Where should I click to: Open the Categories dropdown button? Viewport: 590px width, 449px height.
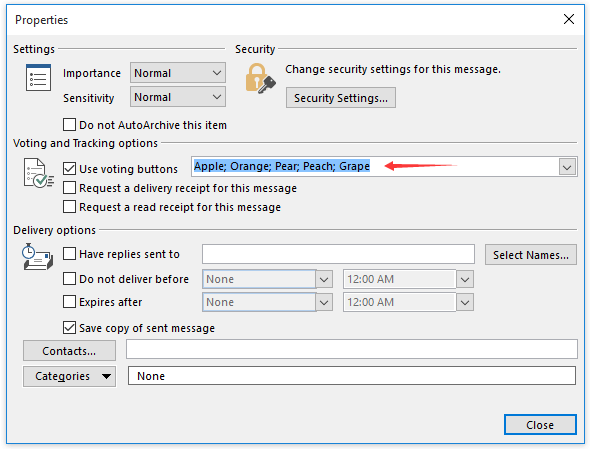point(70,376)
